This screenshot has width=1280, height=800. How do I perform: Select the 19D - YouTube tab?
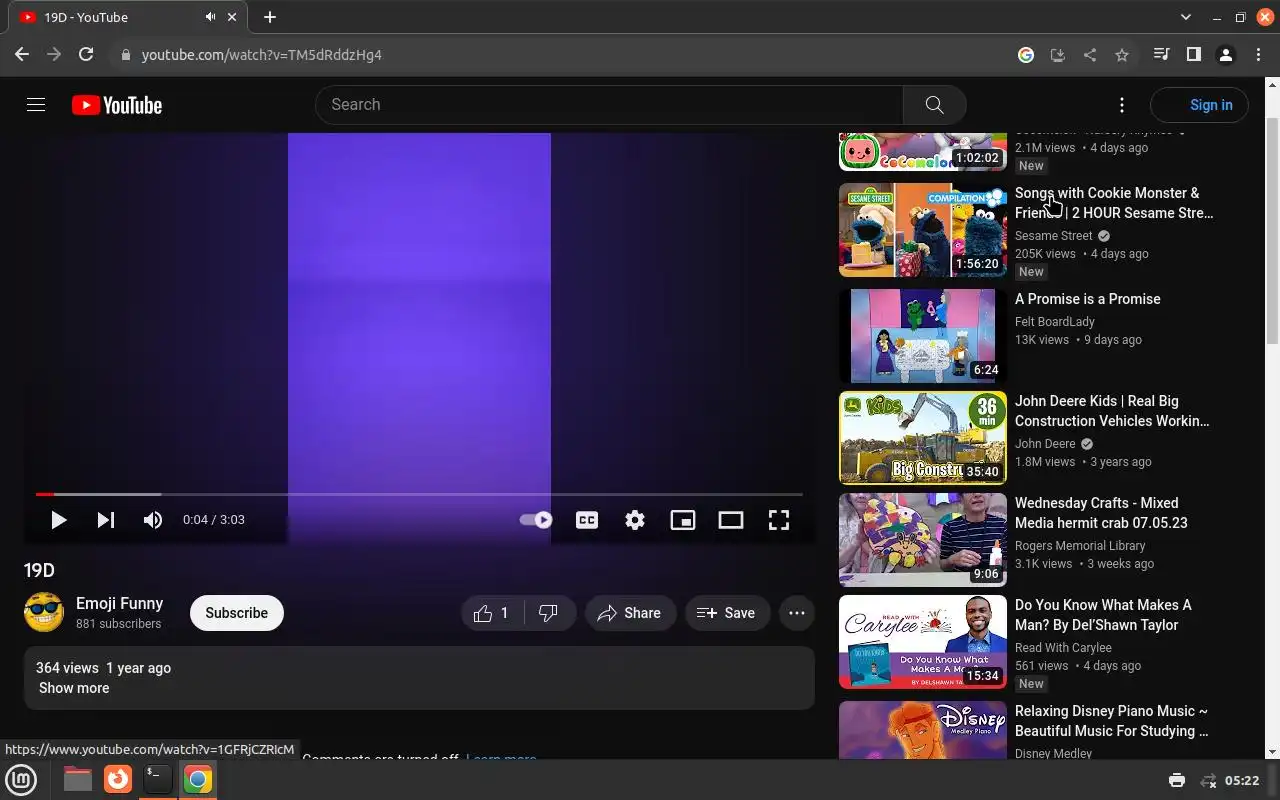pos(128,17)
